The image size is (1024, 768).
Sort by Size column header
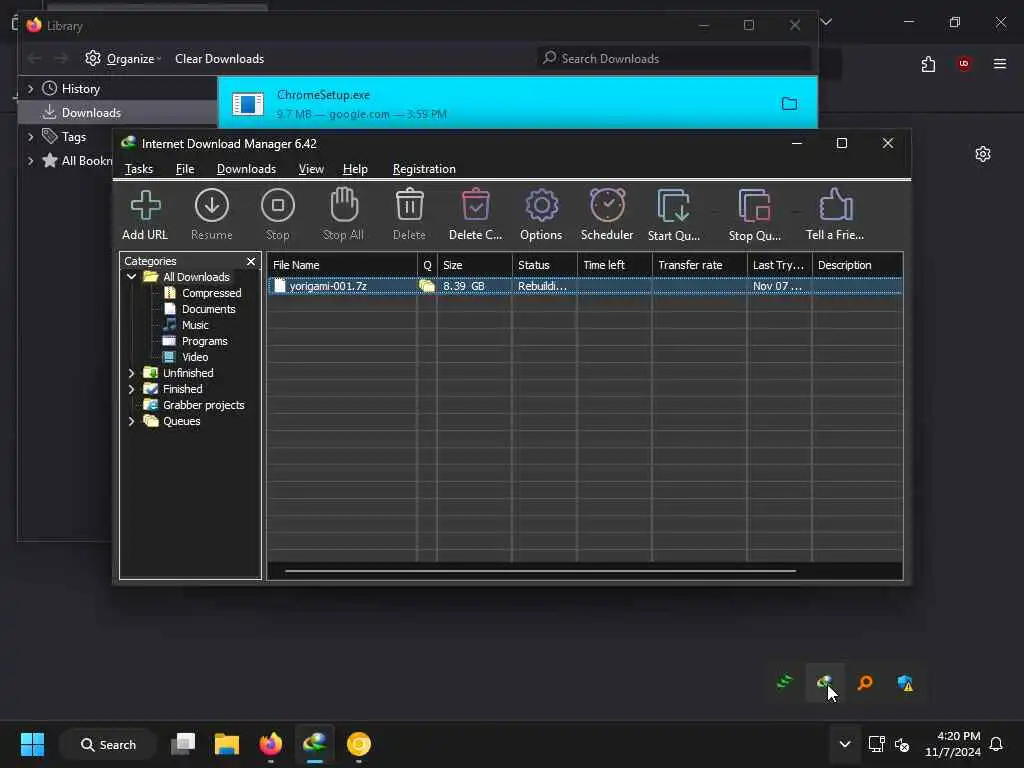474,265
